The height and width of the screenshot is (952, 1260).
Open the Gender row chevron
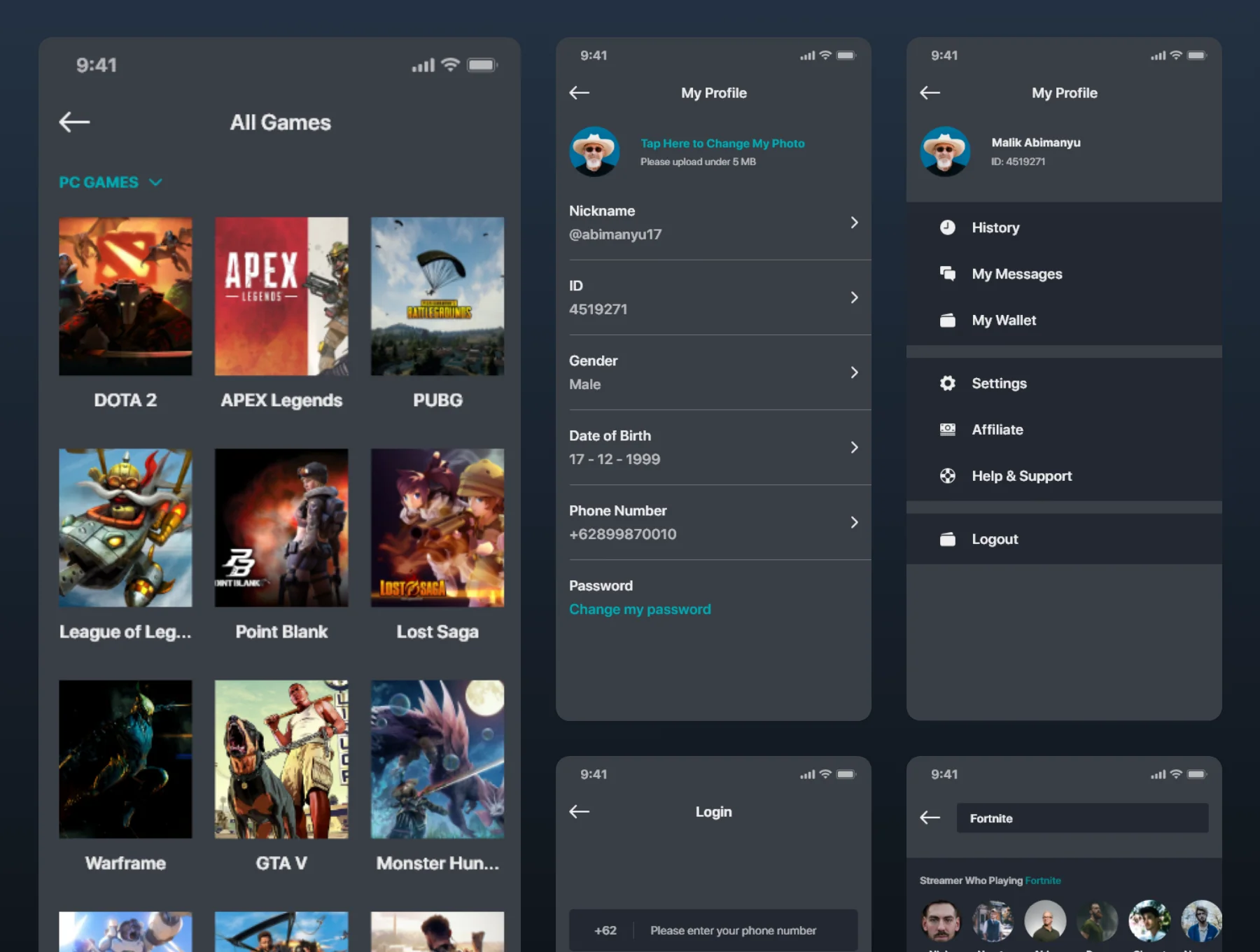point(855,372)
